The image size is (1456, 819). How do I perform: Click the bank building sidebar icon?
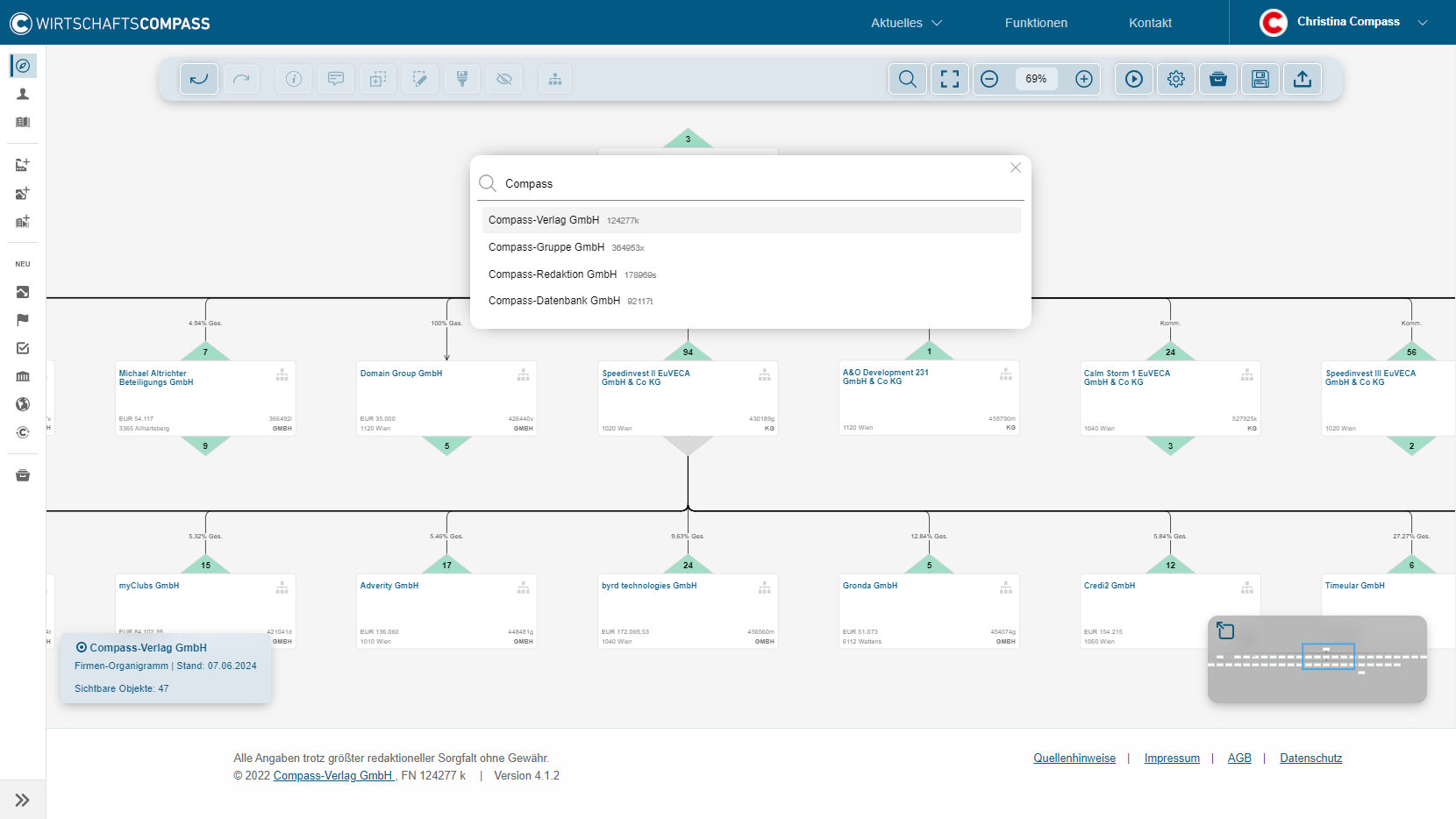click(x=23, y=376)
